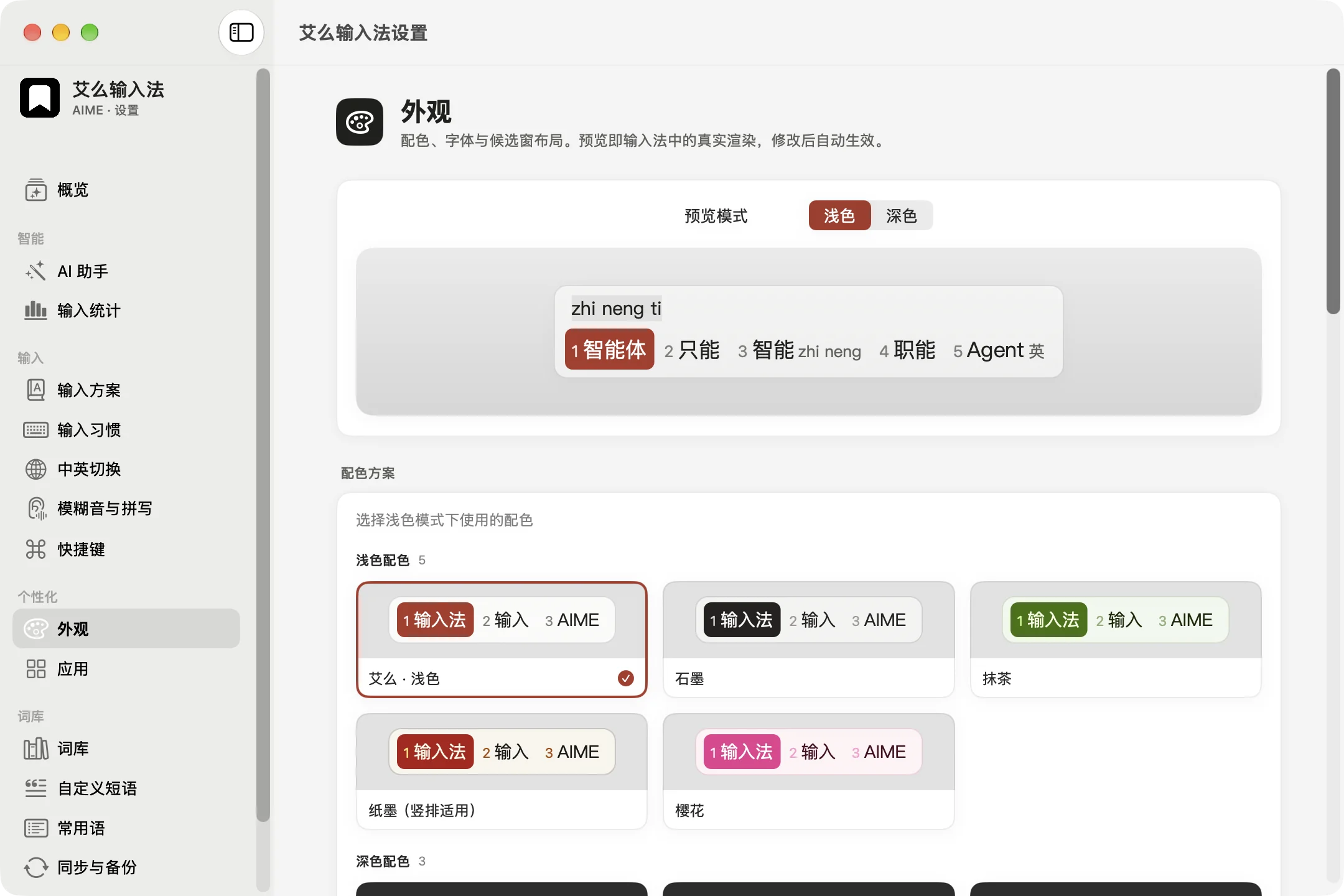Screen dimensions: 1344x896
Task: Open 中英切换 globe icon
Action: (36, 469)
